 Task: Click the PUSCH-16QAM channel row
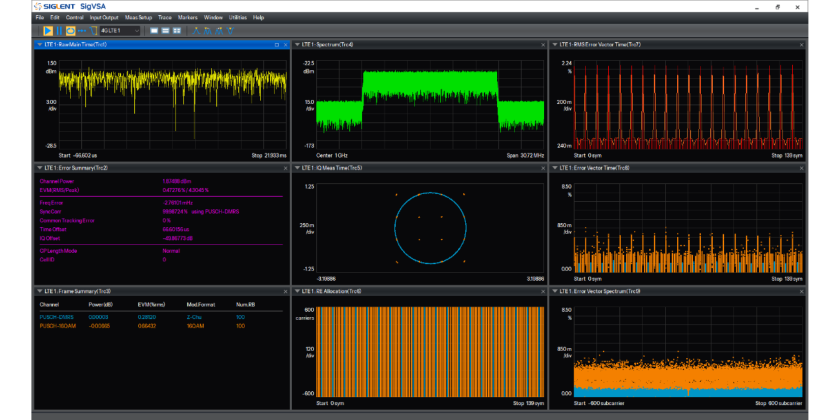click(58, 324)
